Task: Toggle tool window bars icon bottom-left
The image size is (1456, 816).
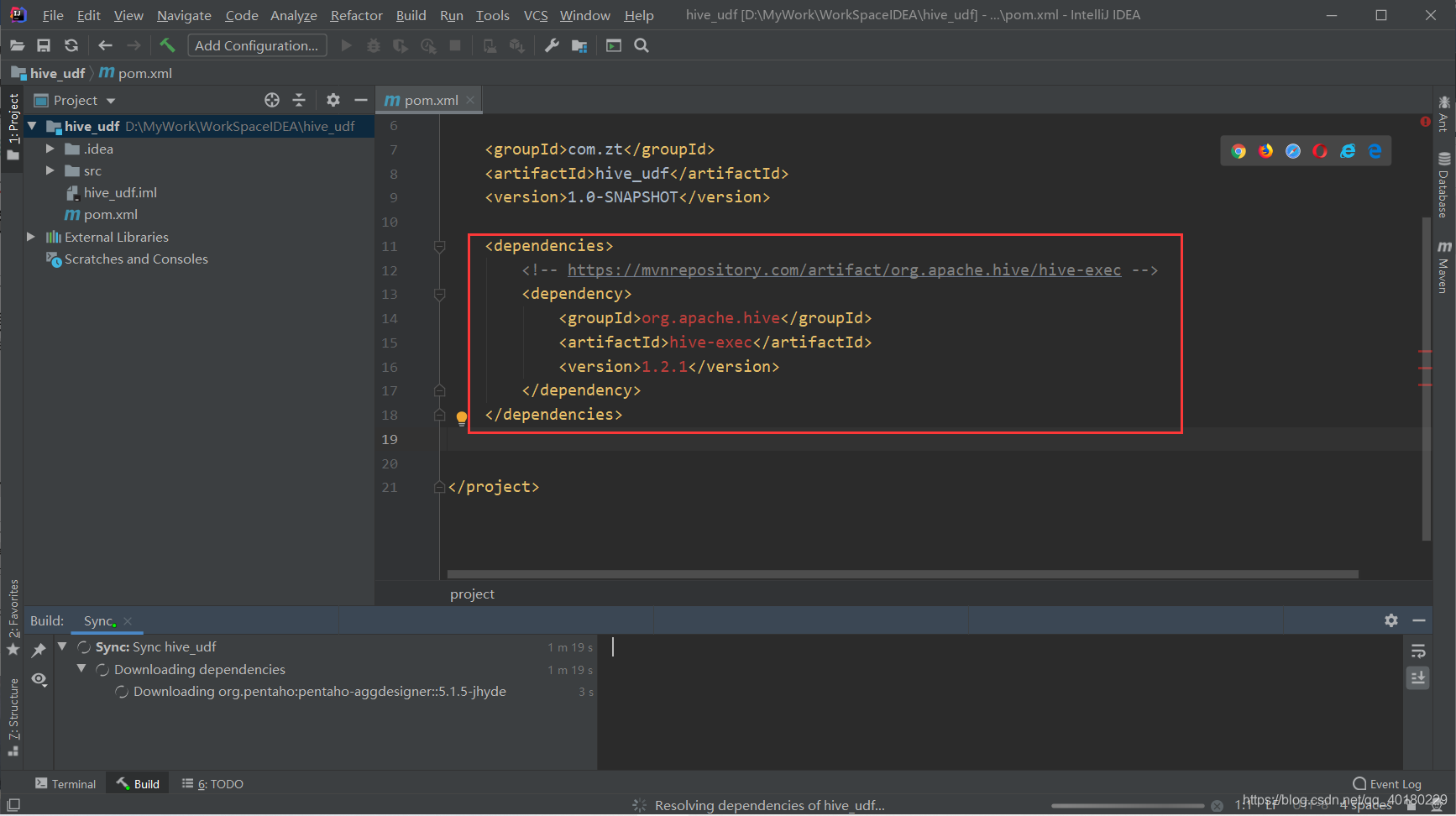Action: tap(13, 805)
